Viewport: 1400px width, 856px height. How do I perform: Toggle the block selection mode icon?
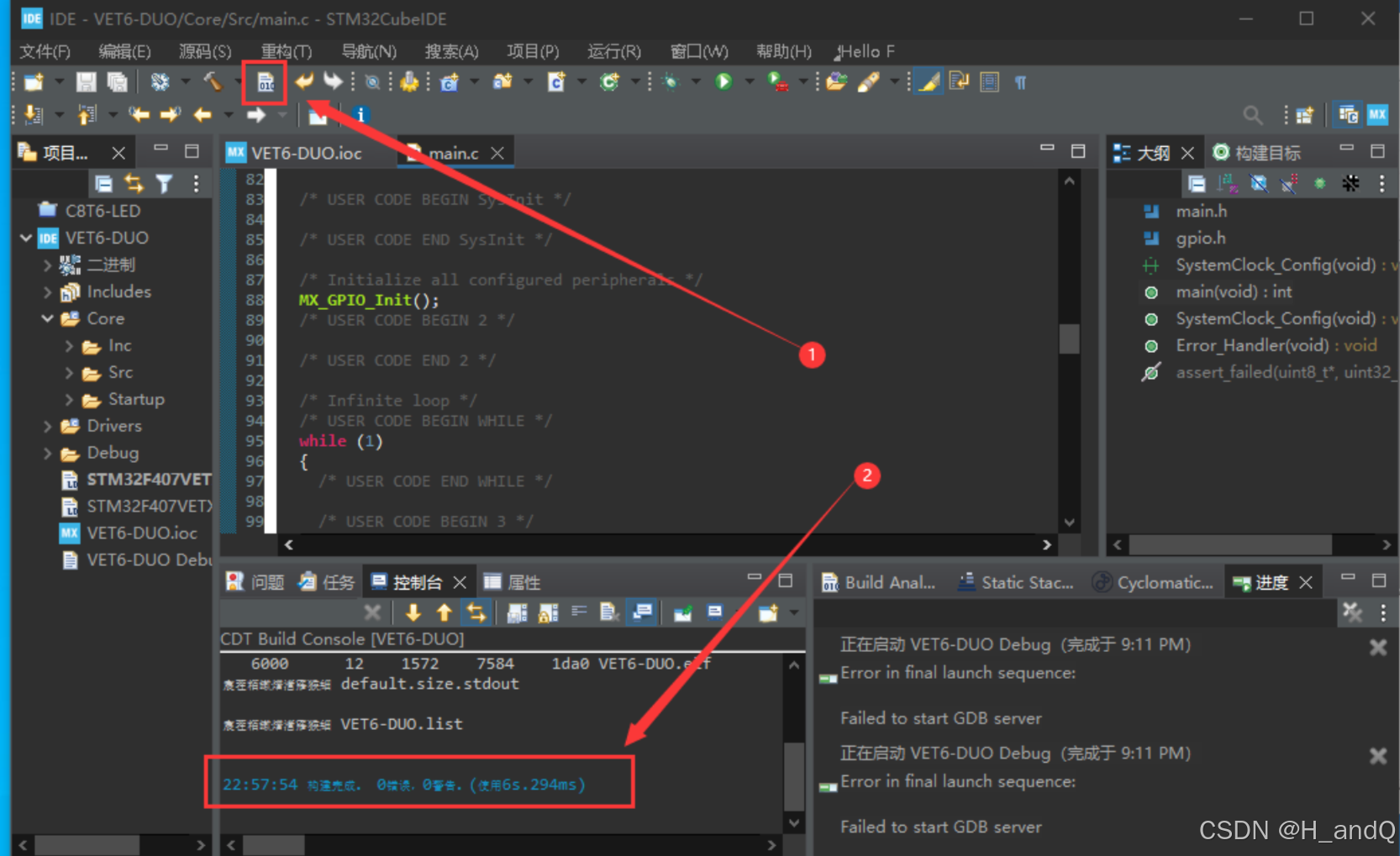(990, 81)
